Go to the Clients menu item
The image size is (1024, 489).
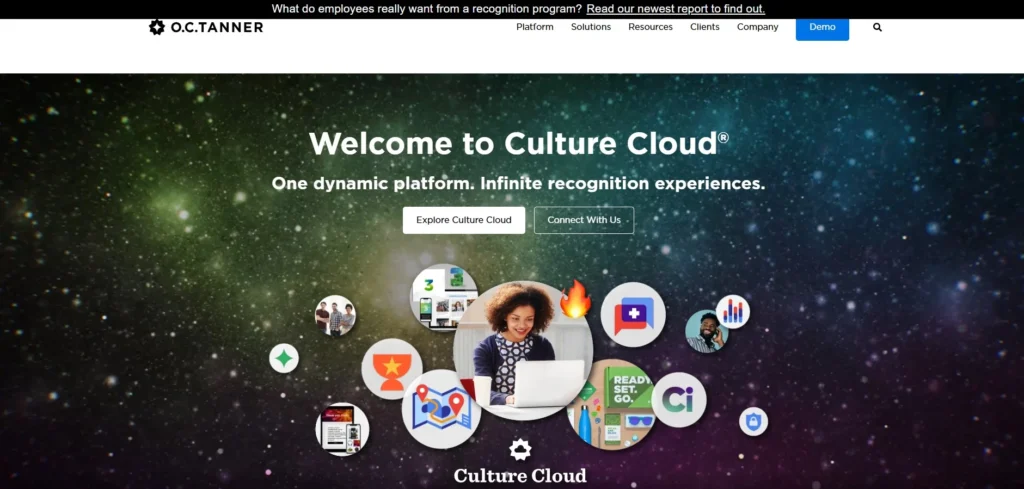(705, 27)
